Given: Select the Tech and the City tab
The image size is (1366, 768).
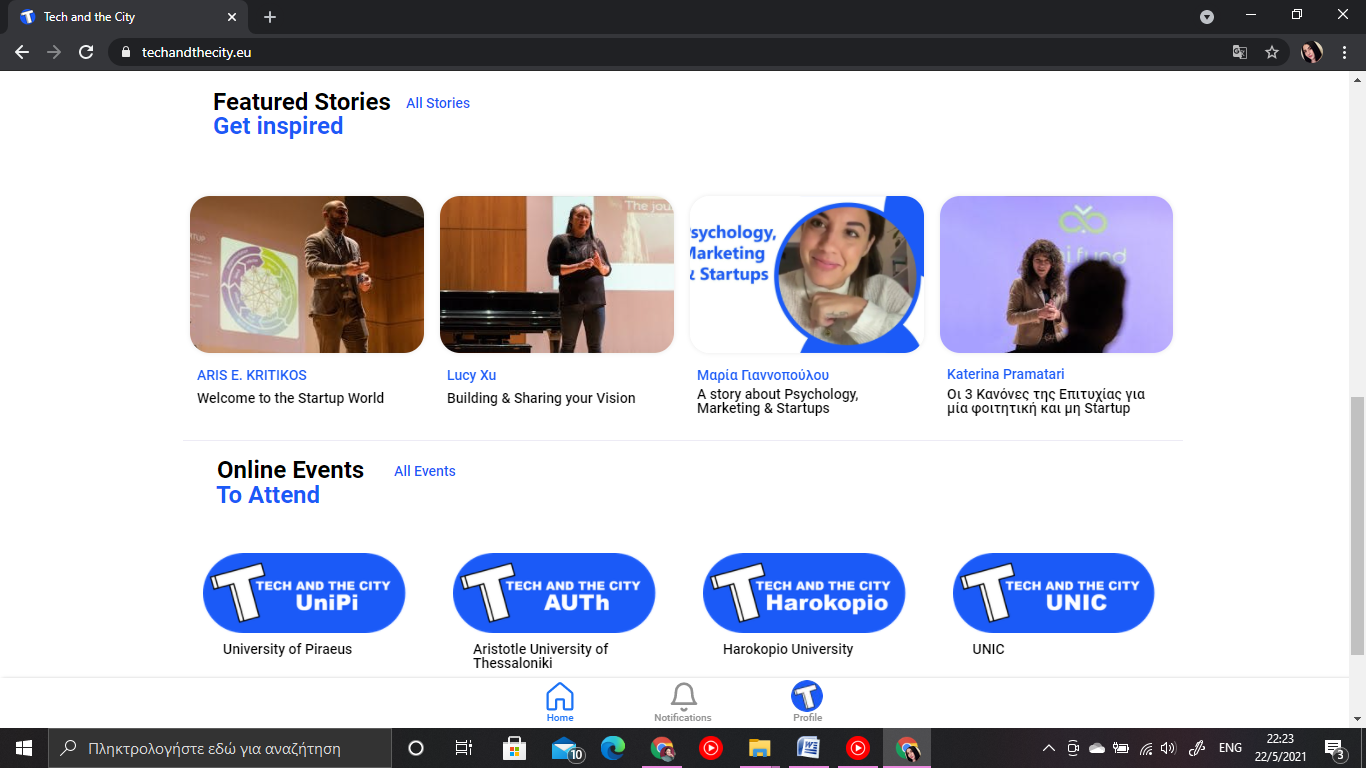Looking at the screenshot, I should (x=120, y=17).
